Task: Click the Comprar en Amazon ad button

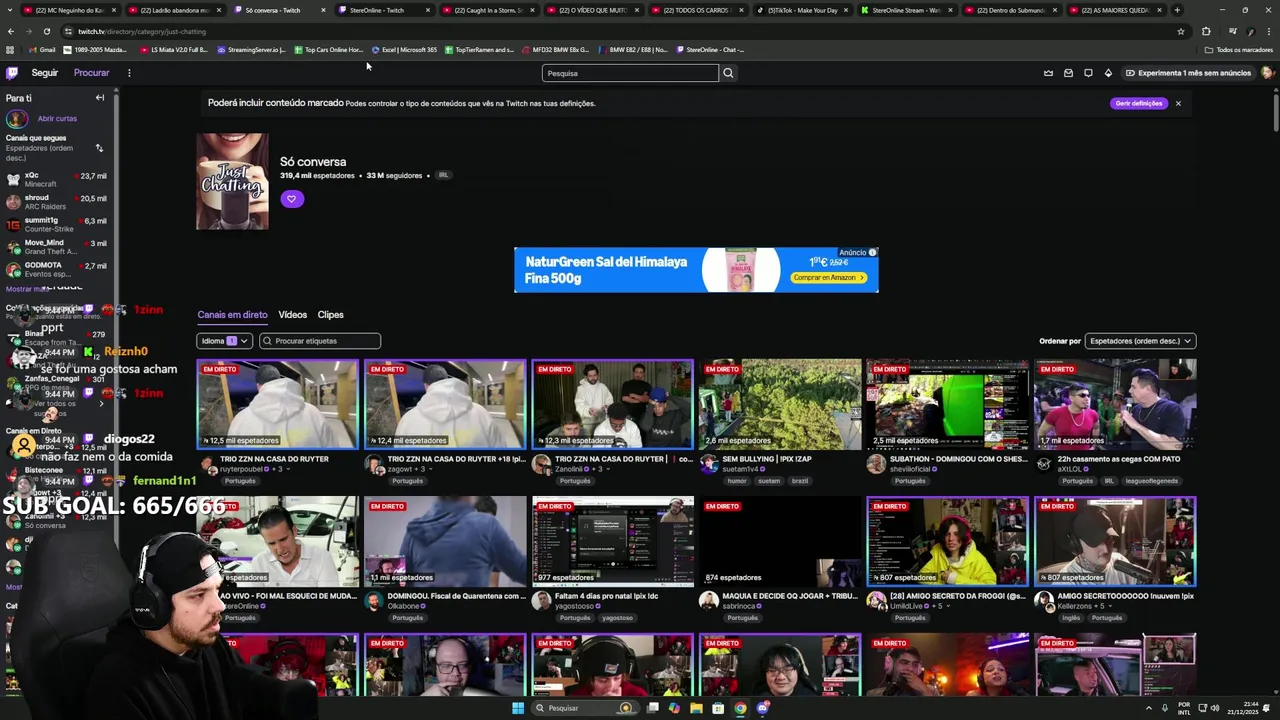Action: [x=829, y=278]
